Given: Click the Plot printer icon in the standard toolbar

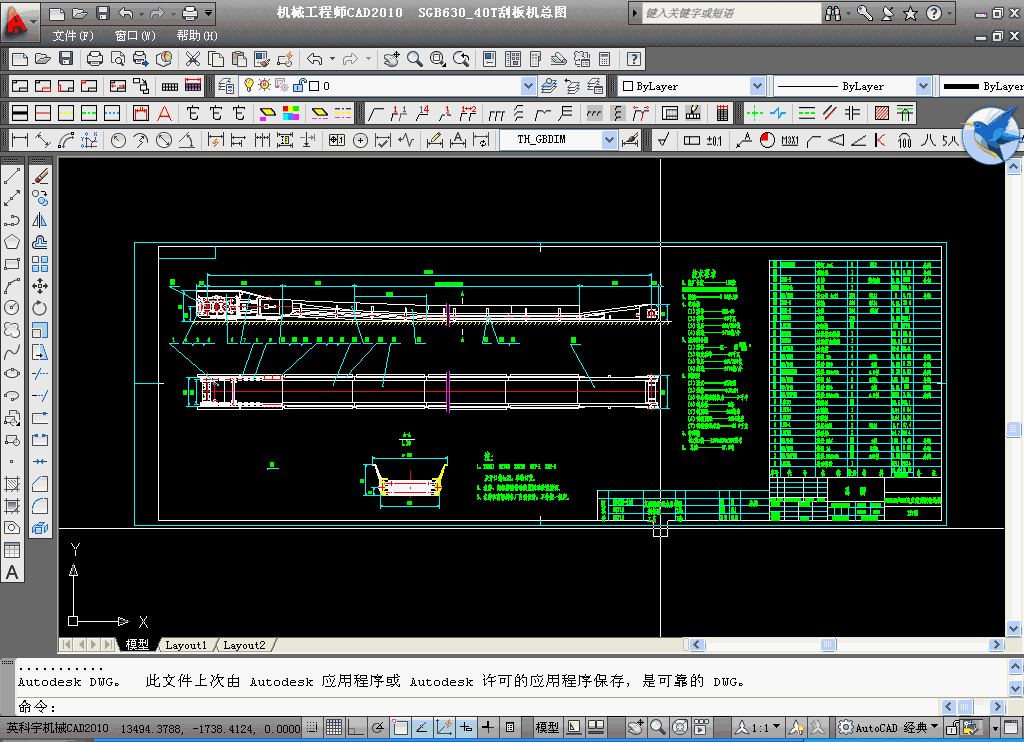Looking at the screenshot, I should click(x=95, y=59).
